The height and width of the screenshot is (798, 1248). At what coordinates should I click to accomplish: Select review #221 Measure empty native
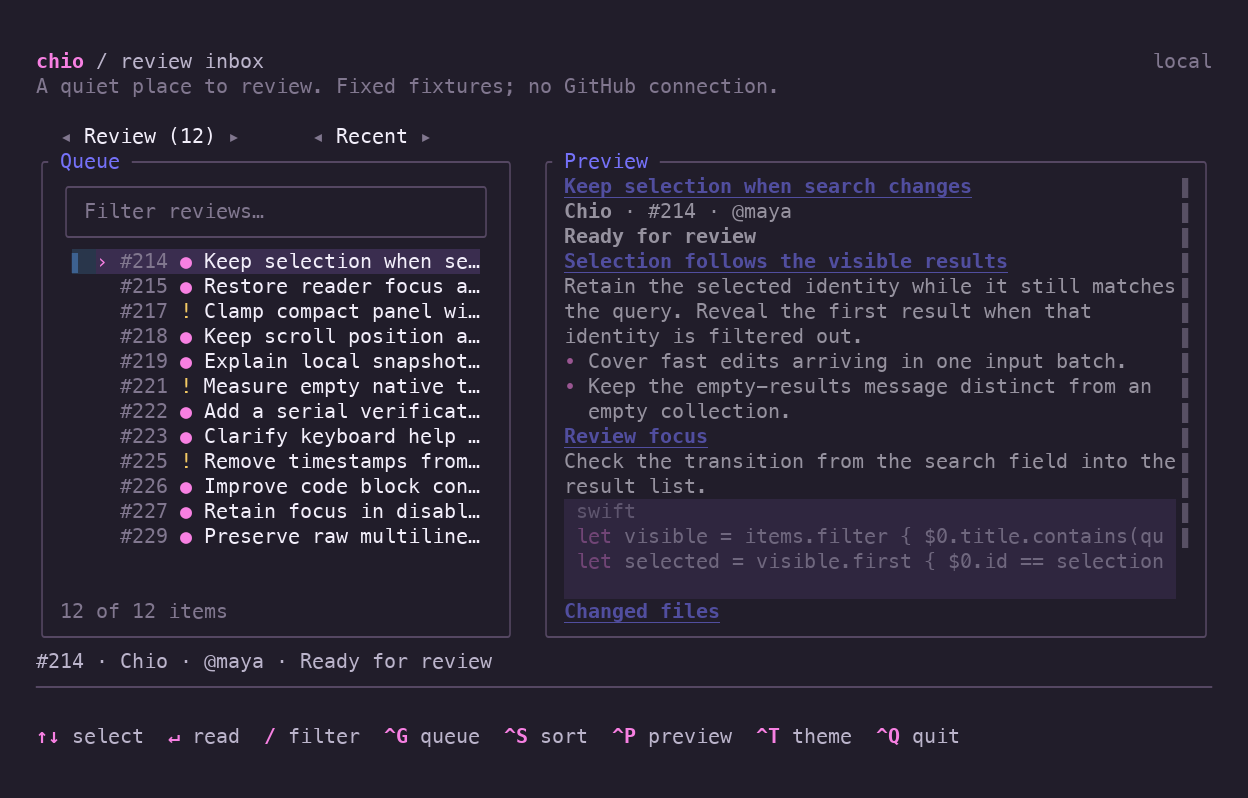pos(276,387)
